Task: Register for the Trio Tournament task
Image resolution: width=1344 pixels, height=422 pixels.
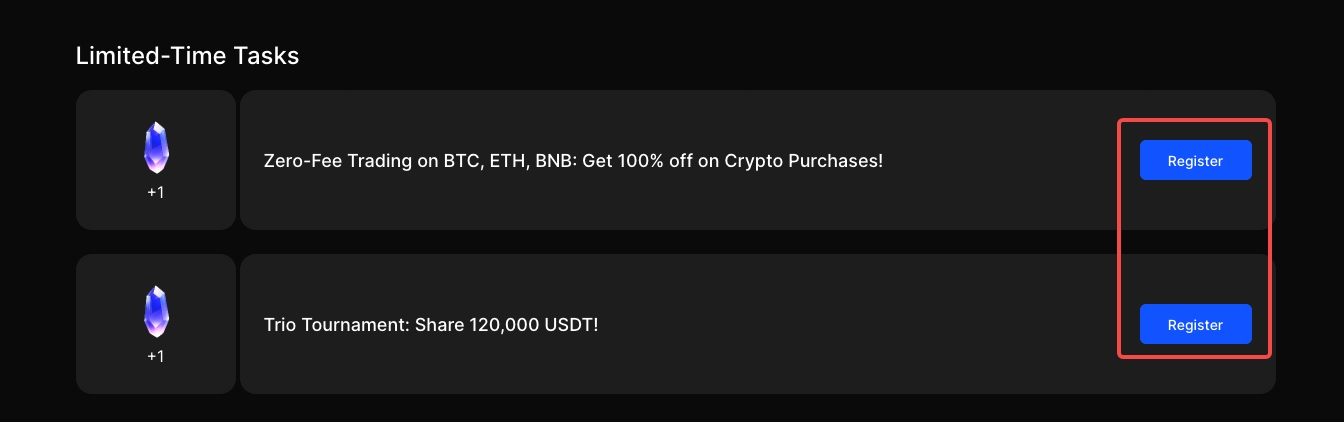Action: pos(1195,324)
